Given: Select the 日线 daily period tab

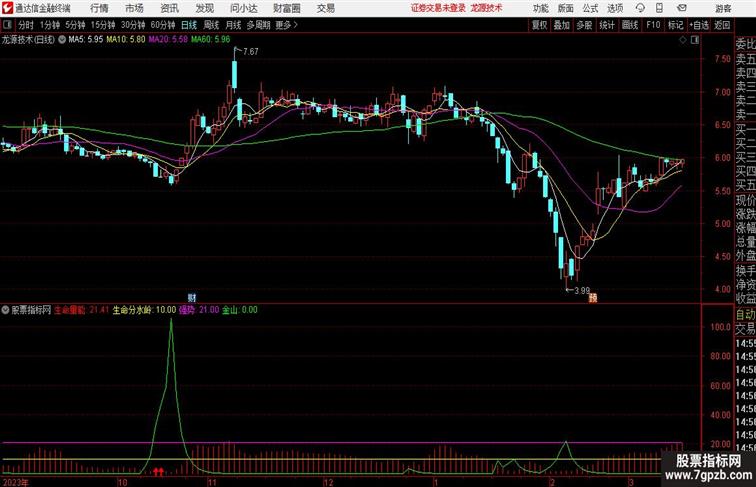Looking at the screenshot, I should (189, 25).
